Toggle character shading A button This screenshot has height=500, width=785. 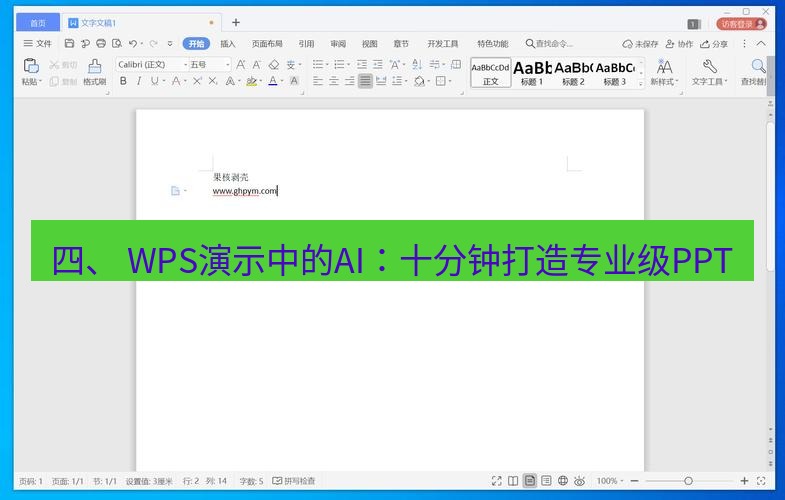[x=294, y=81]
